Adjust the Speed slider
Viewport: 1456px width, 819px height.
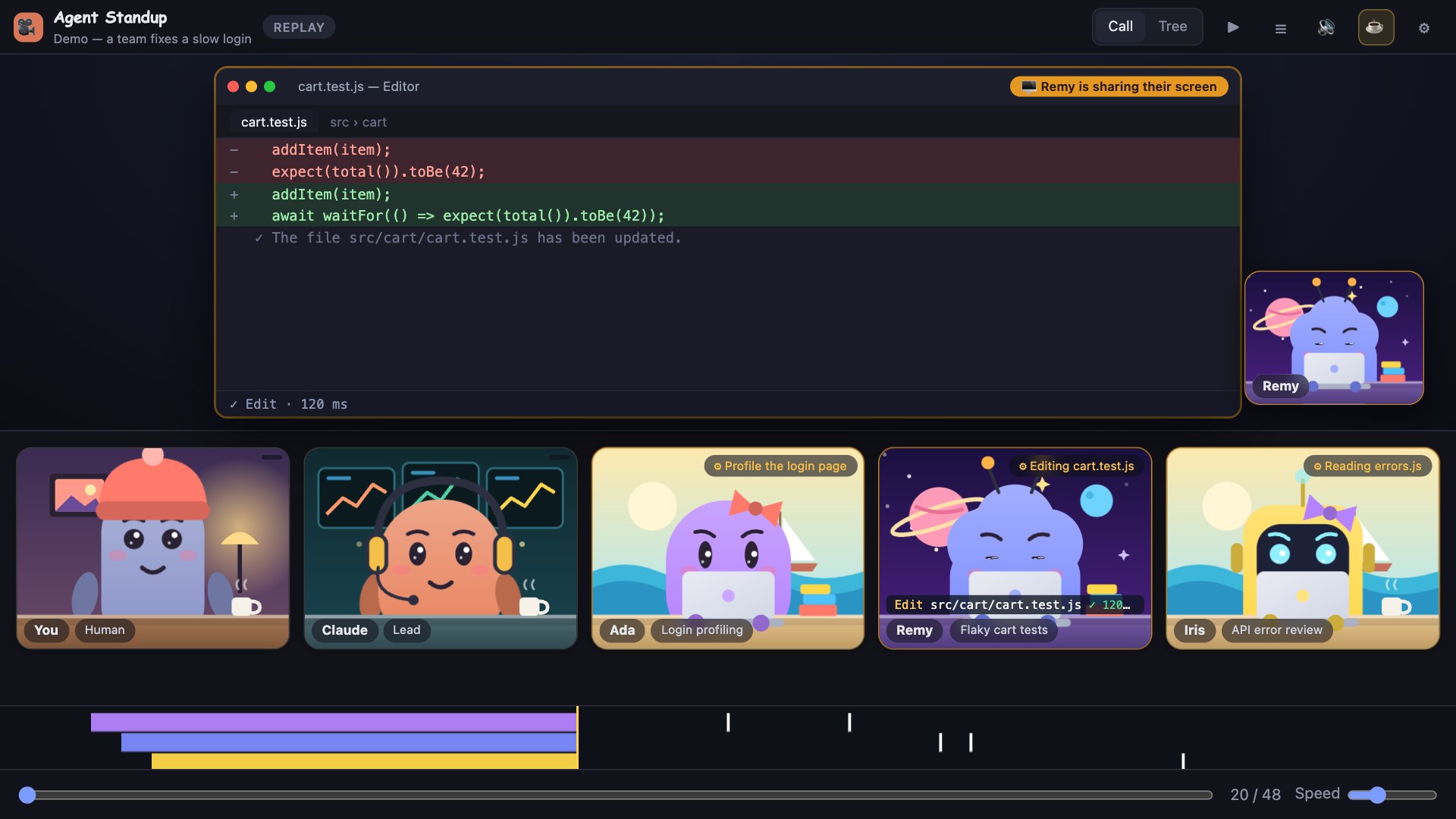(1392, 795)
